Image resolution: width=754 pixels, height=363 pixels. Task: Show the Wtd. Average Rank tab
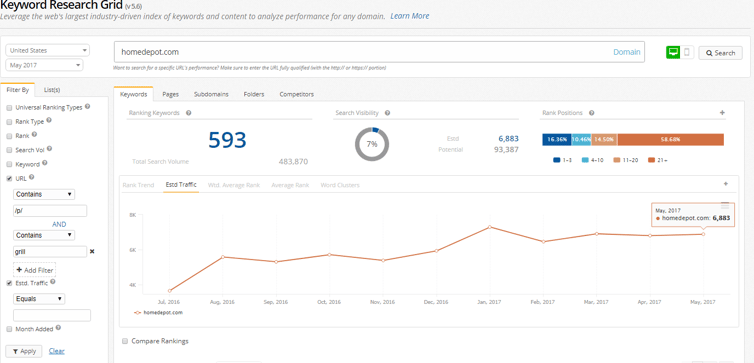click(x=234, y=185)
